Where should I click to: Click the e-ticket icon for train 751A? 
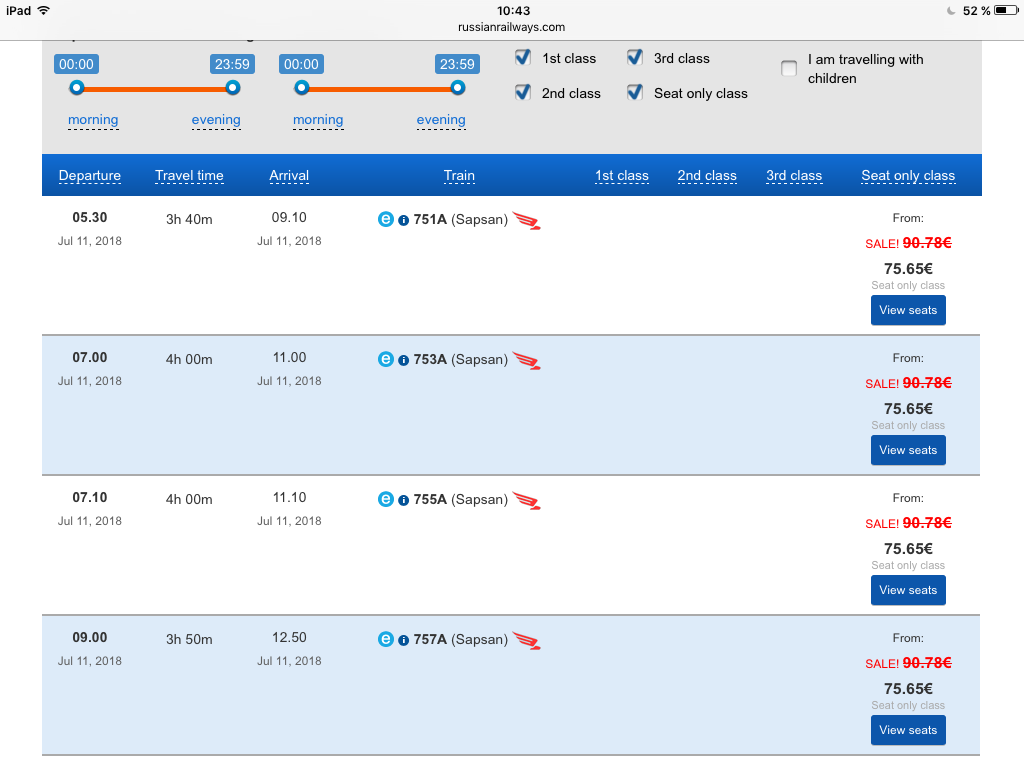(386, 219)
